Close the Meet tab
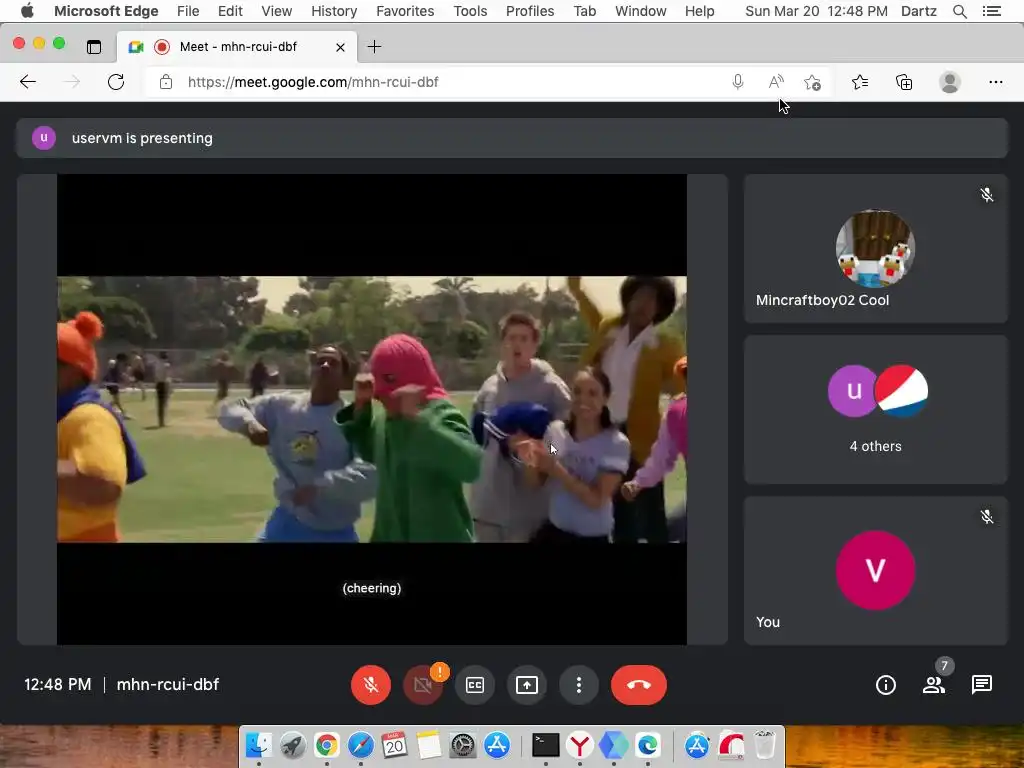This screenshot has width=1024, height=768. [x=340, y=47]
